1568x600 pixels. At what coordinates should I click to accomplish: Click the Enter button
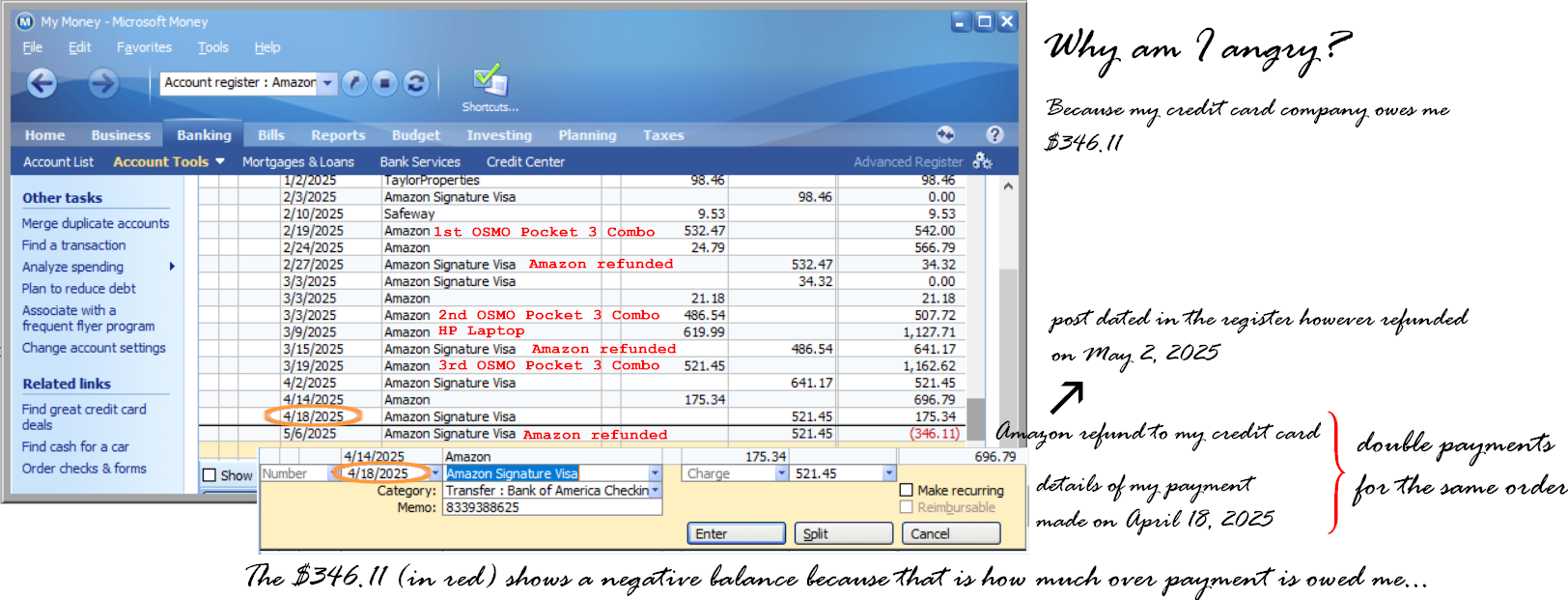coord(736,533)
